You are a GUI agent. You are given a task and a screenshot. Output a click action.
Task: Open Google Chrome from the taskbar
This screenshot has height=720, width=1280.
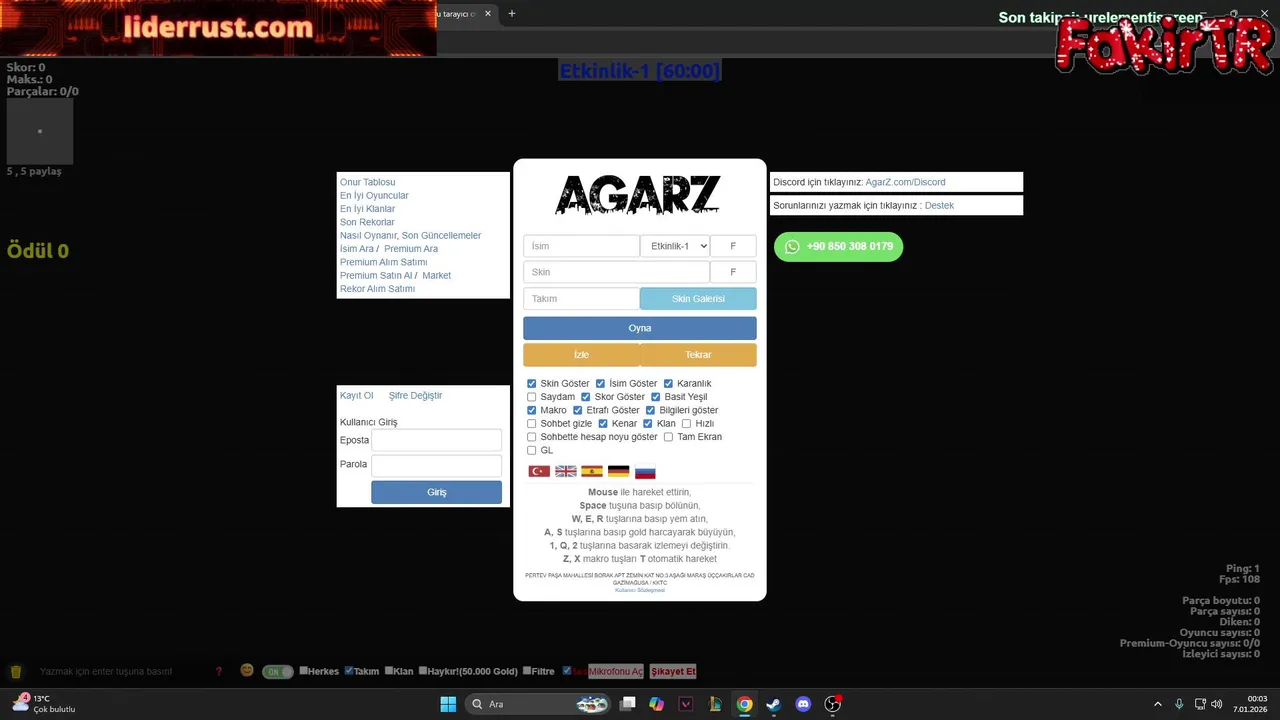tap(744, 704)
